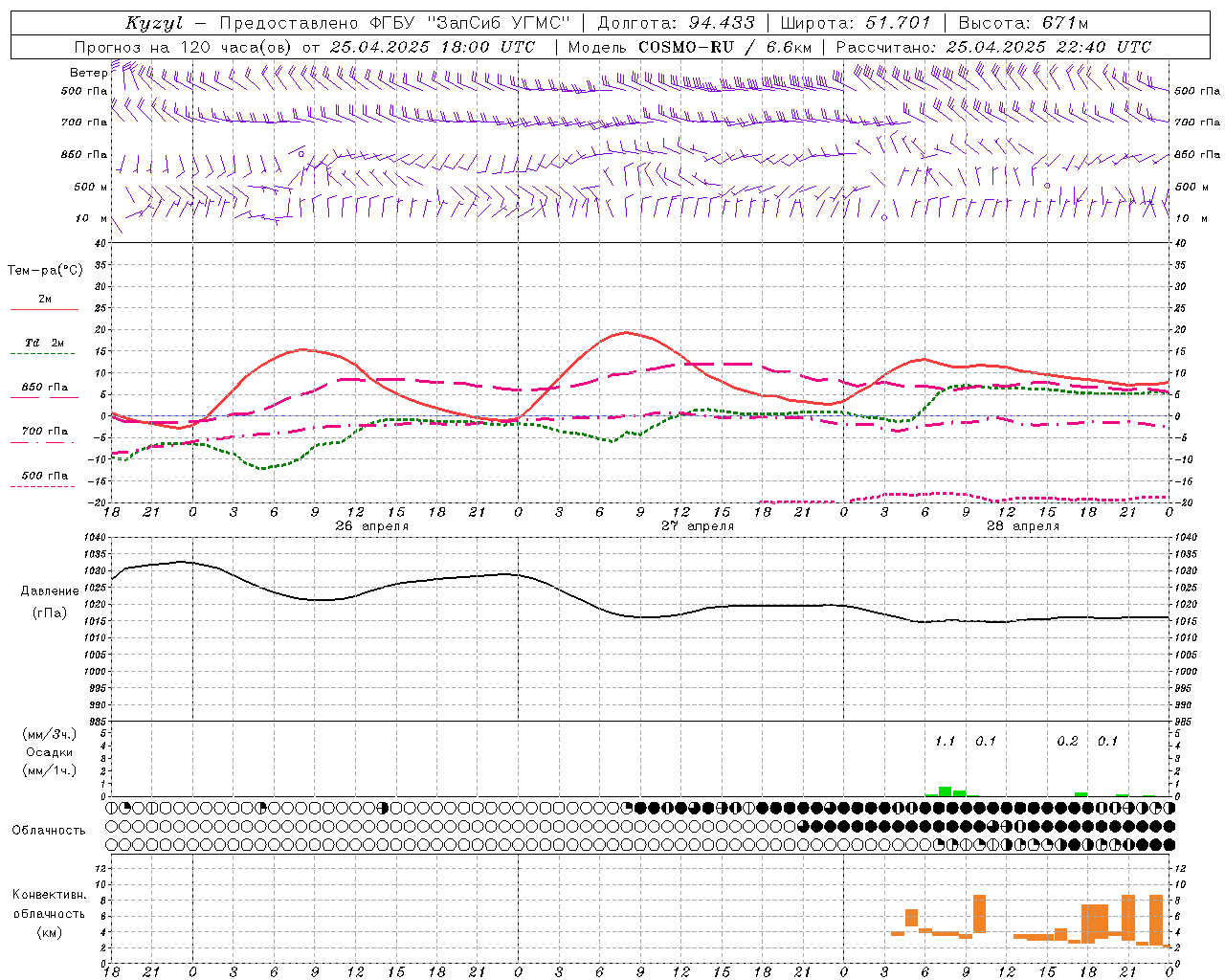
Task: Click the 0.1 value right of 1.1
Action: coord(986,741)
